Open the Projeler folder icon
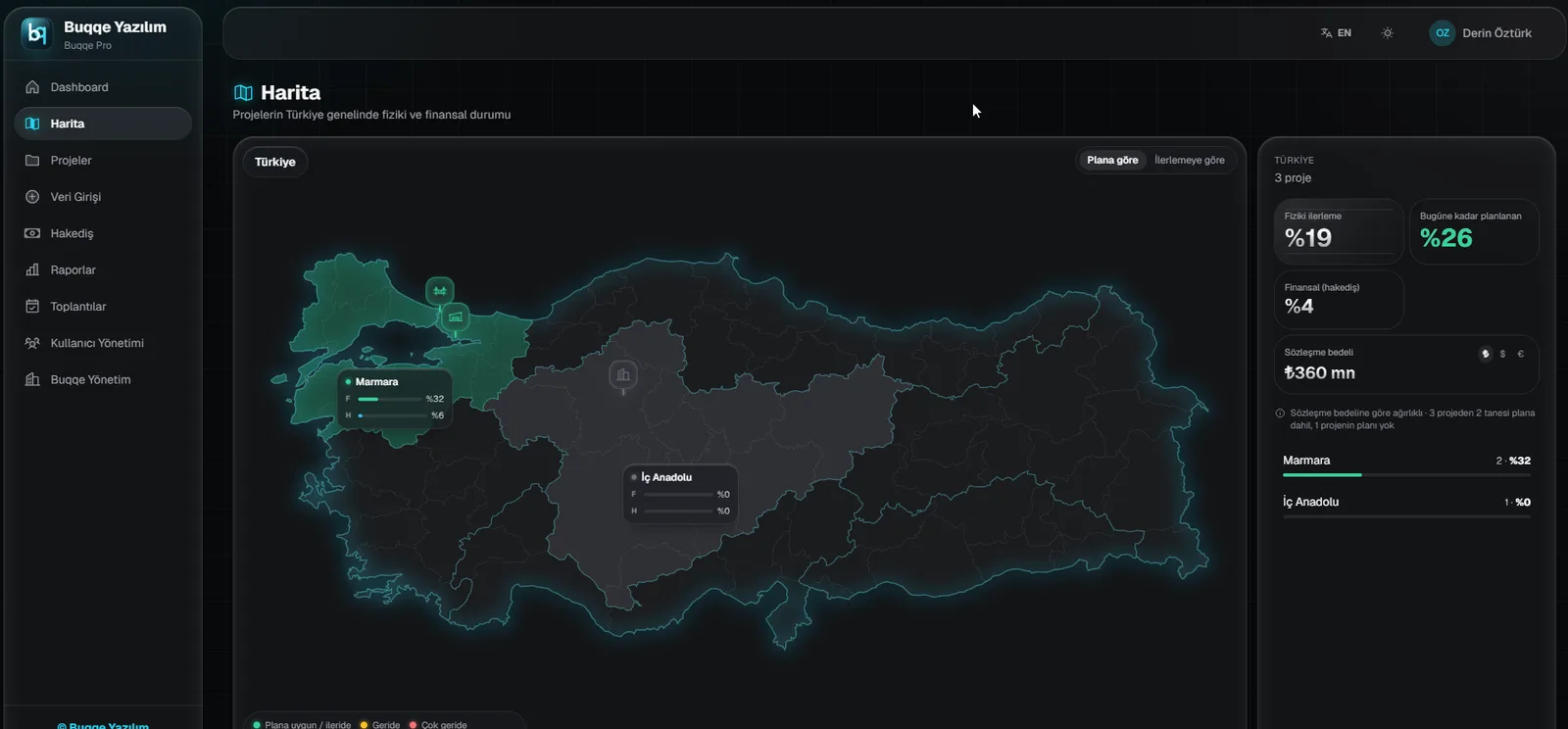Viewport: 1568px width, 729px height. pyautogui.click(x=32, y=161)
